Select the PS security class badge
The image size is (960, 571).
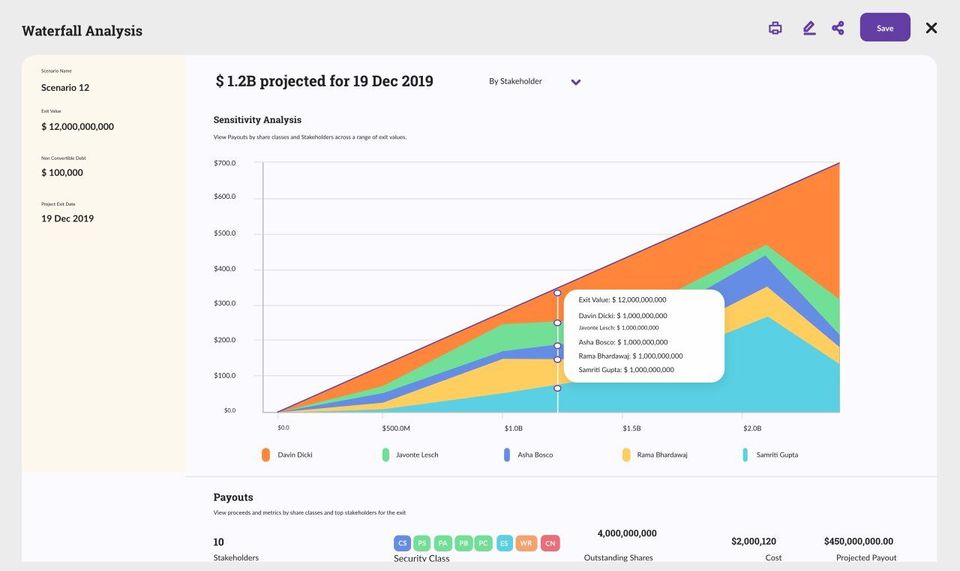click(422, 543)
